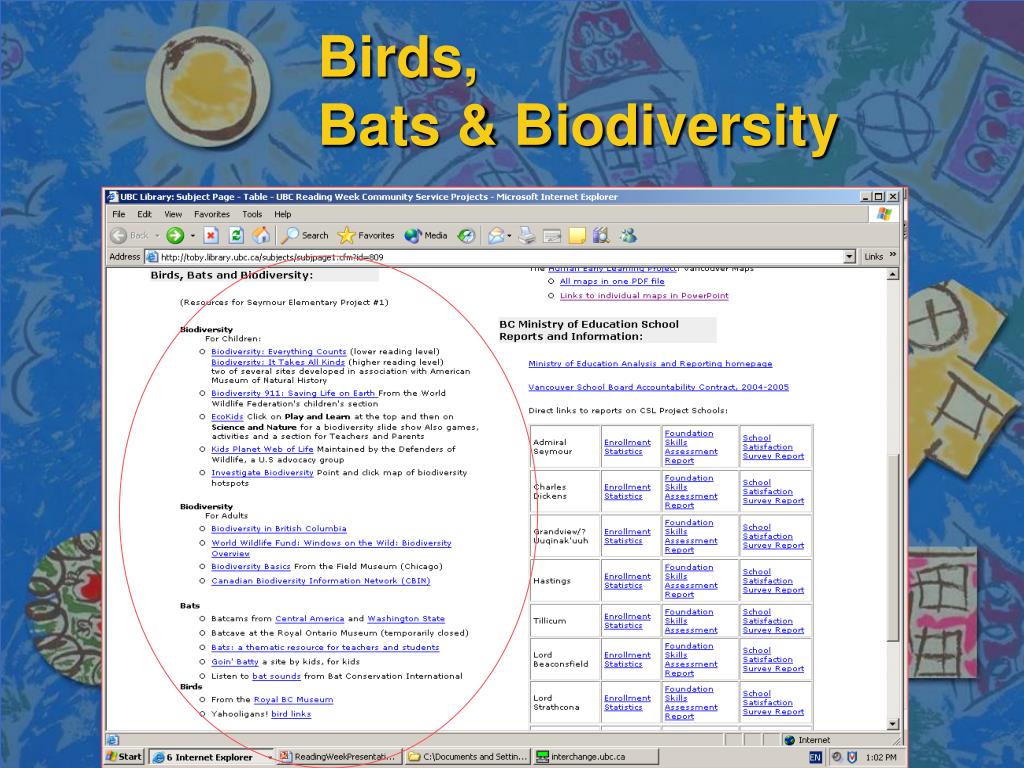Switch to interchange.ubc.ca taskbar button
This screenshot has height=768, width=1024.
594,757
